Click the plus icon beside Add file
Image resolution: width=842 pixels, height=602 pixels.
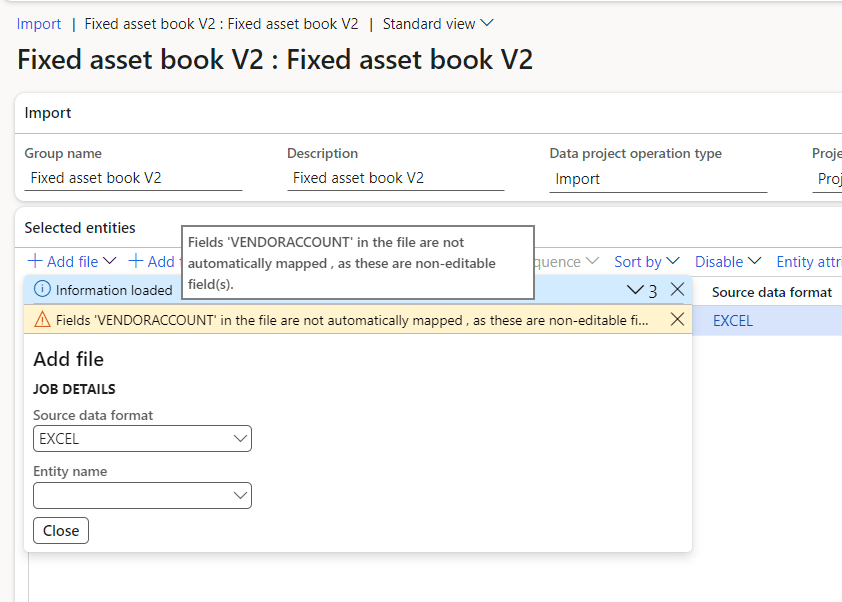click(35, 262)
